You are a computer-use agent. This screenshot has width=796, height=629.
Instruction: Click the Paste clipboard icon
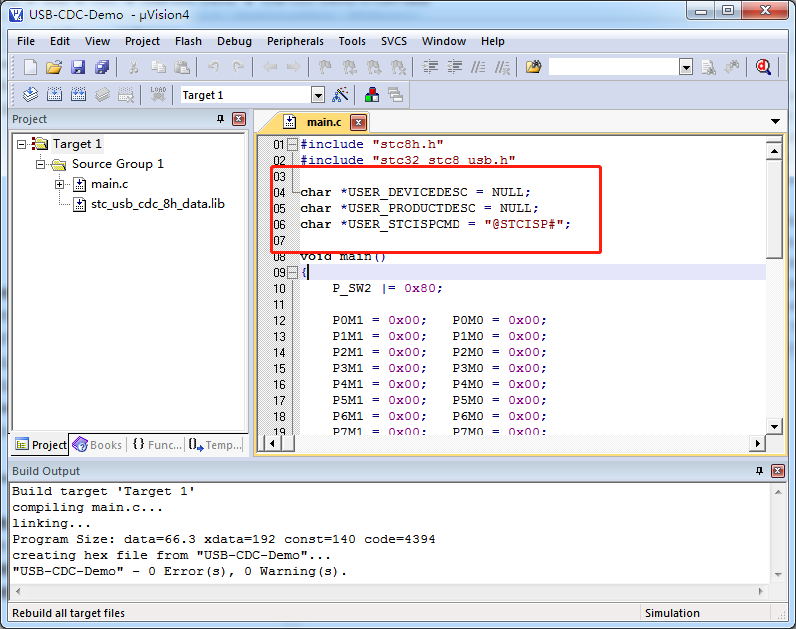click(x=182, y=67)
